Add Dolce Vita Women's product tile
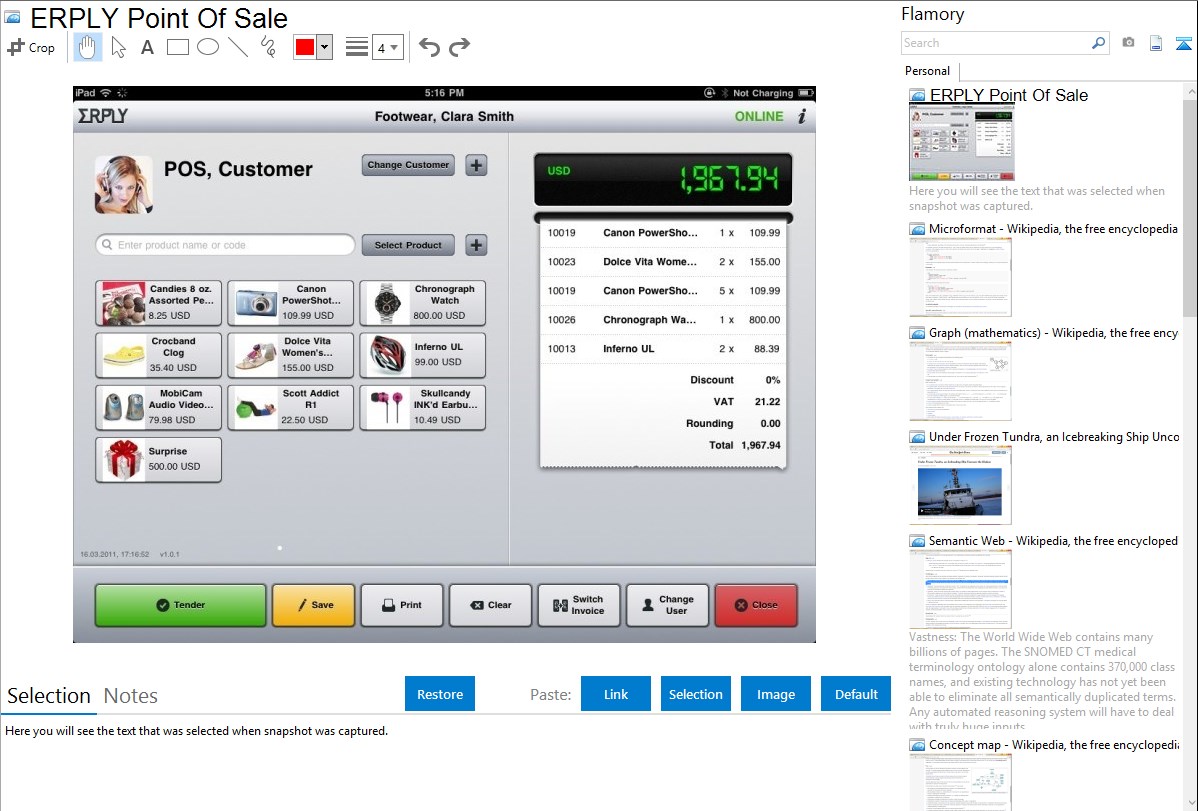The image size is (1198, 811). point(290,355)
